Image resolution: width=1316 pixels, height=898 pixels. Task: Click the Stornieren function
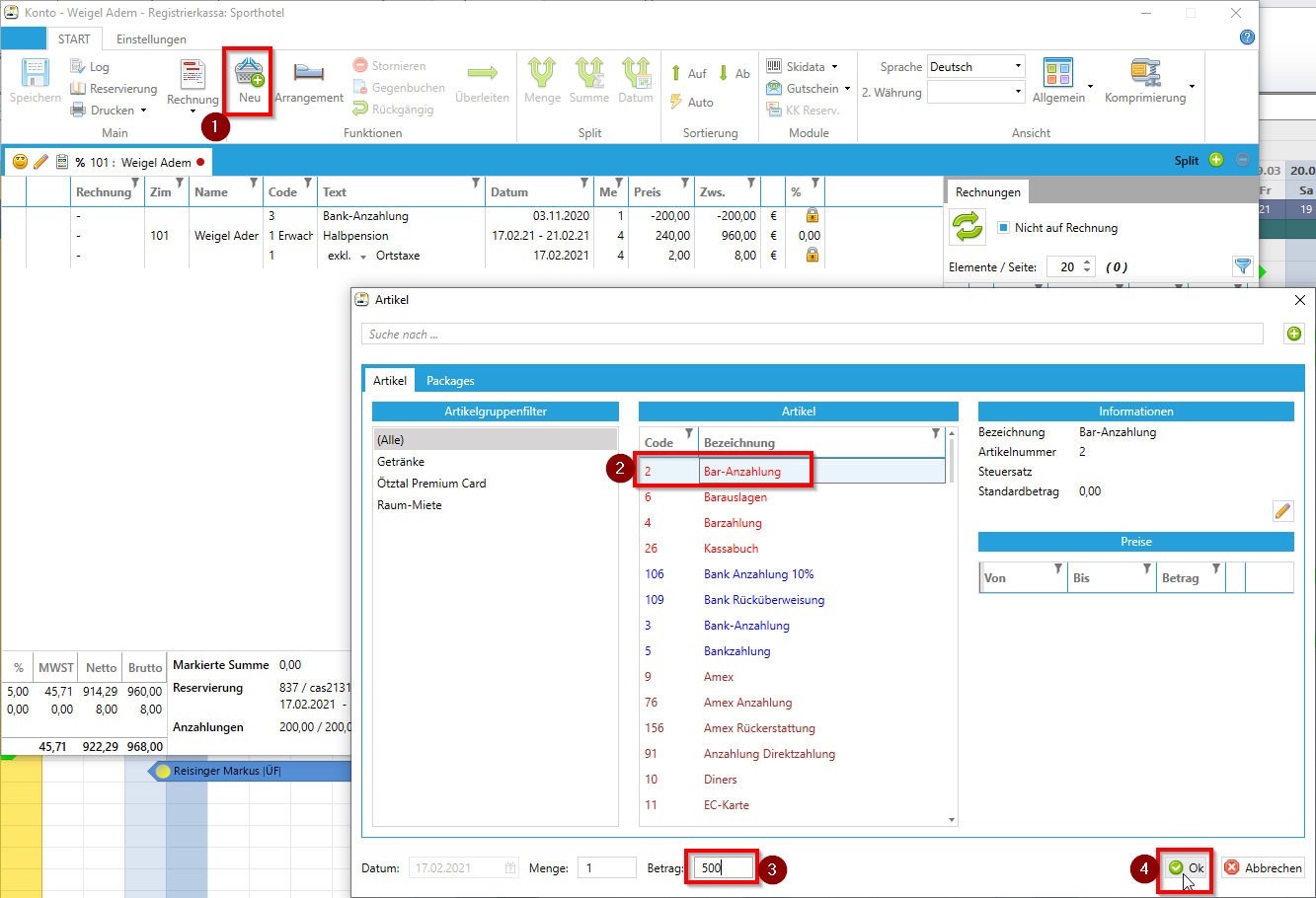390,66
